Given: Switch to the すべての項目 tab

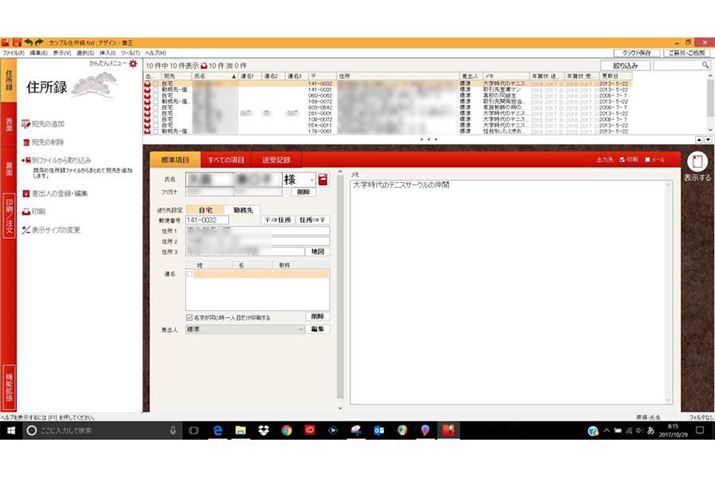Looking at the screenshot, I should tap(226, 159).
